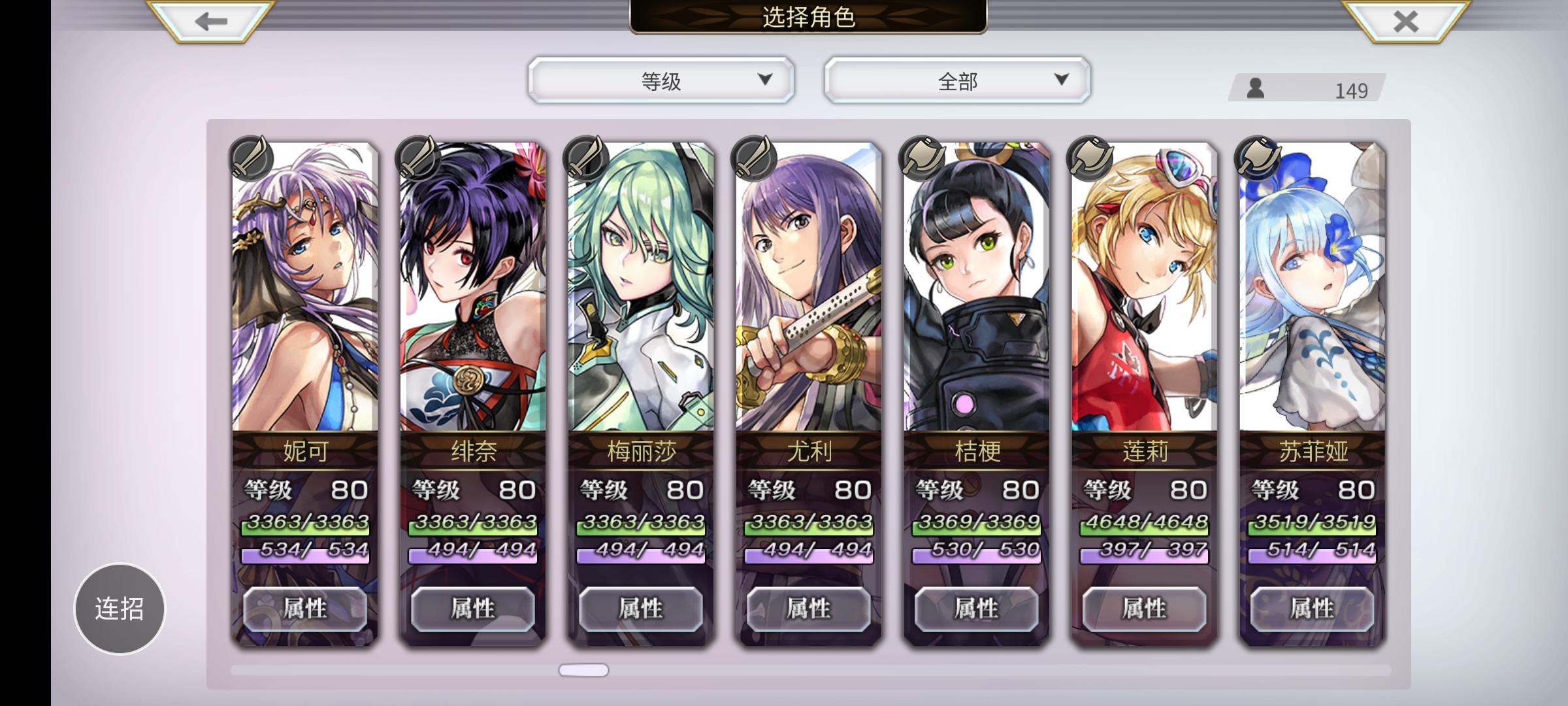Click the sword weapon icon on 绯奈's card
1568x706 pixels.
click(x=419, y=158)
